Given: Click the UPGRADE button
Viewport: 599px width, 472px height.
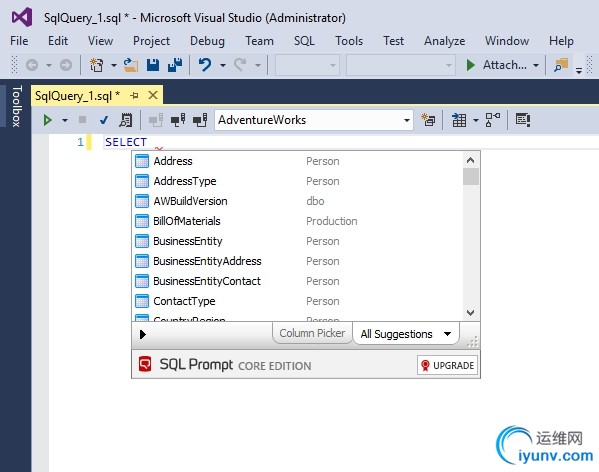Looking at the screenshot, I should pos(447,365).
